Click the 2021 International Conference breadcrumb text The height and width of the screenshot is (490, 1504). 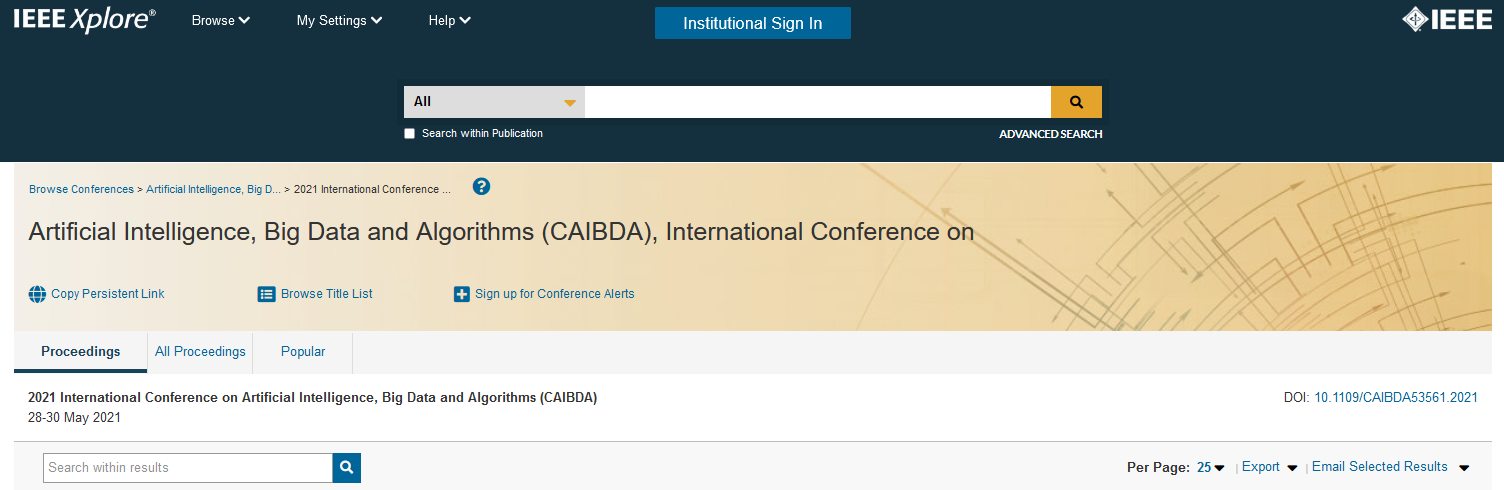pyautogui.click(x=373, y=189)
